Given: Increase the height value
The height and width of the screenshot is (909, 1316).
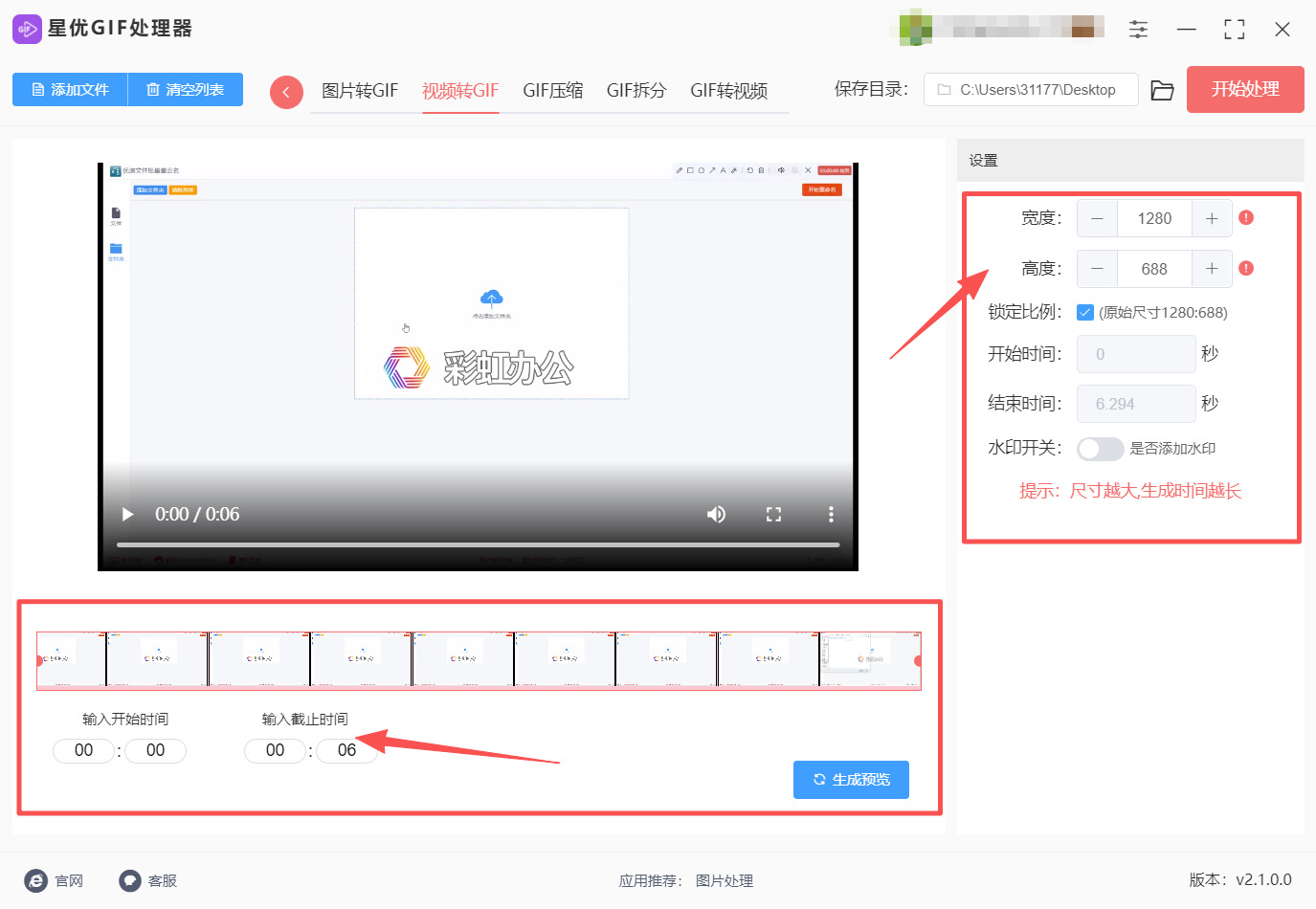Looking at the screenshot, I should coord(1212,269).
